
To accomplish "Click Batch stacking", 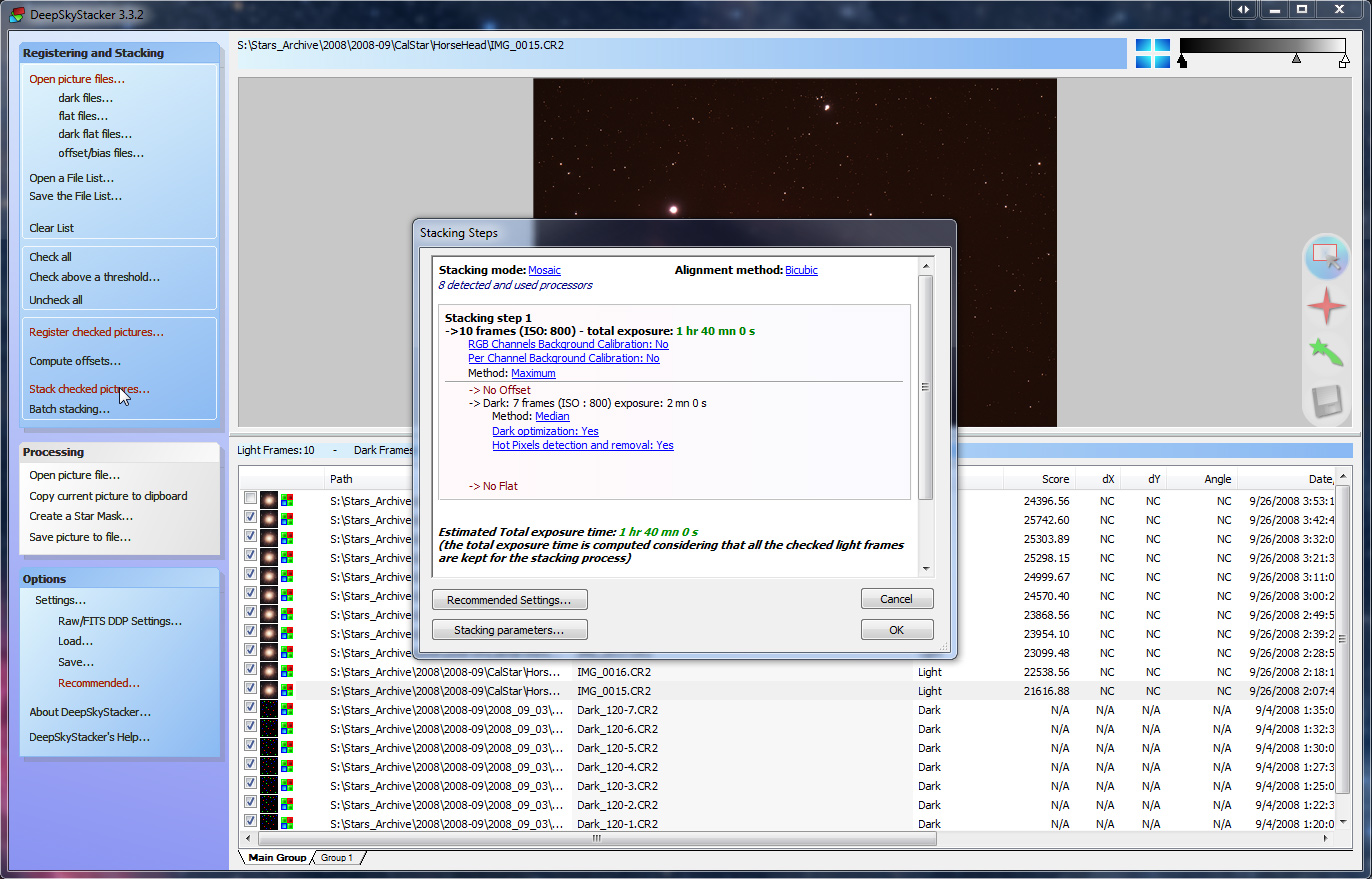I will 69,409.
